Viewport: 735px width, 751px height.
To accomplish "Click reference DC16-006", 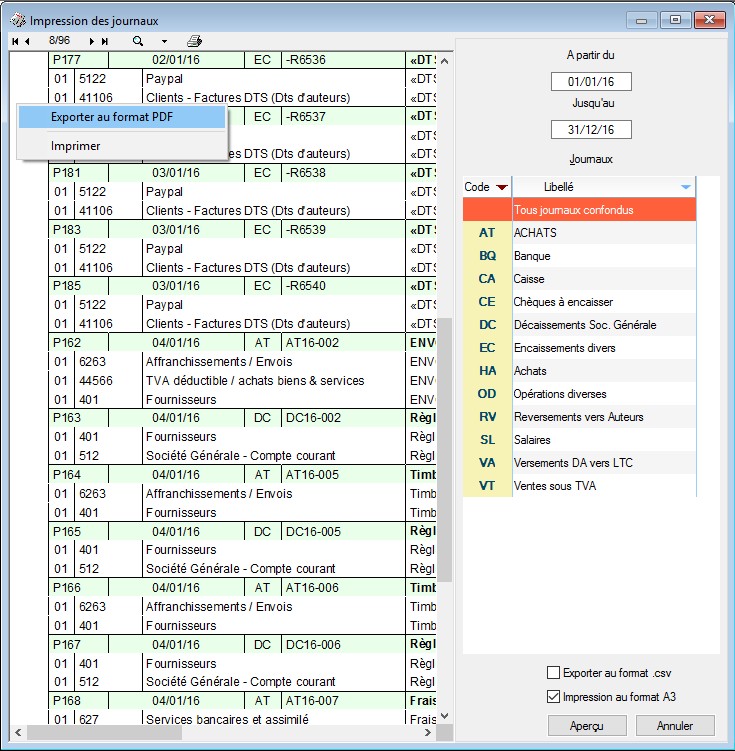I will pos(313,645).
